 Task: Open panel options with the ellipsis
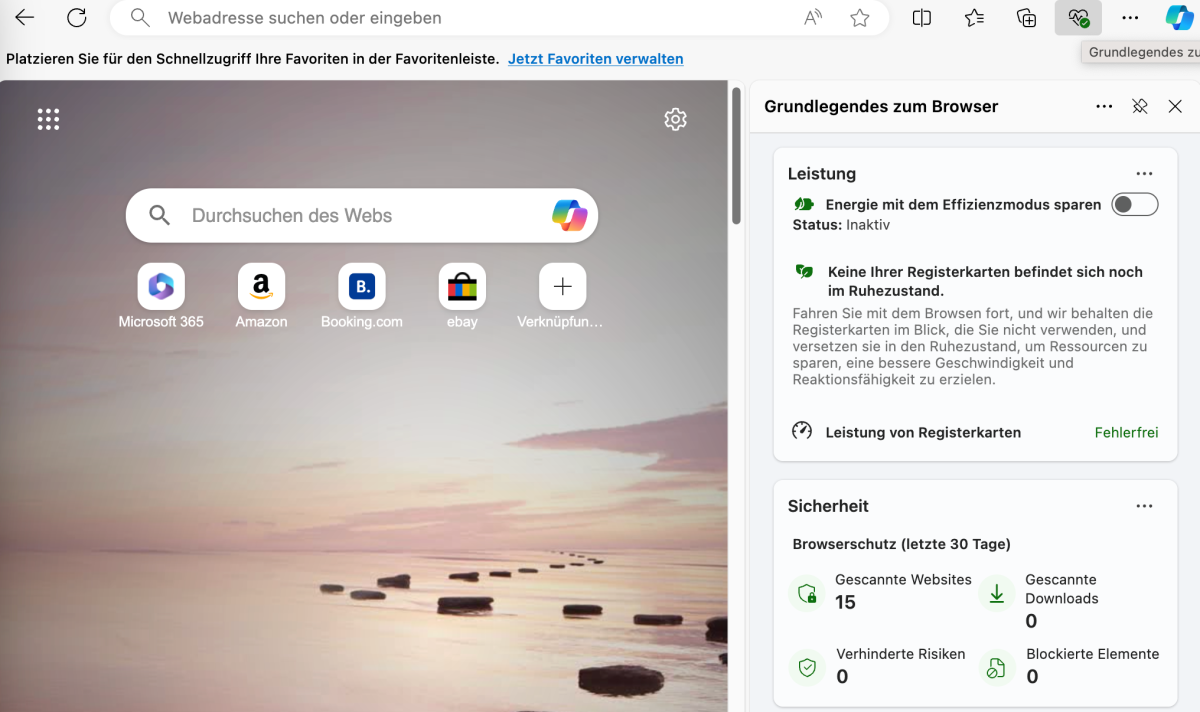pyautogui.click(x=1104, y=106)
